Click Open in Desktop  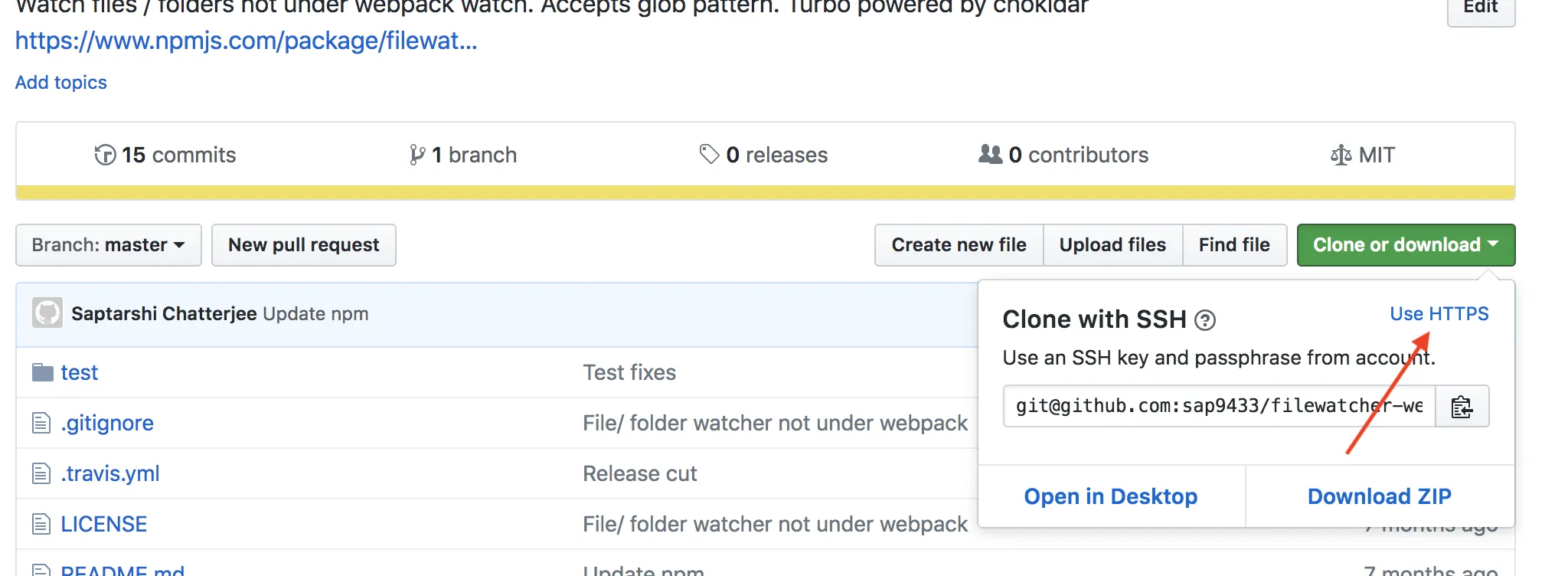click(x=1111, y=496)
